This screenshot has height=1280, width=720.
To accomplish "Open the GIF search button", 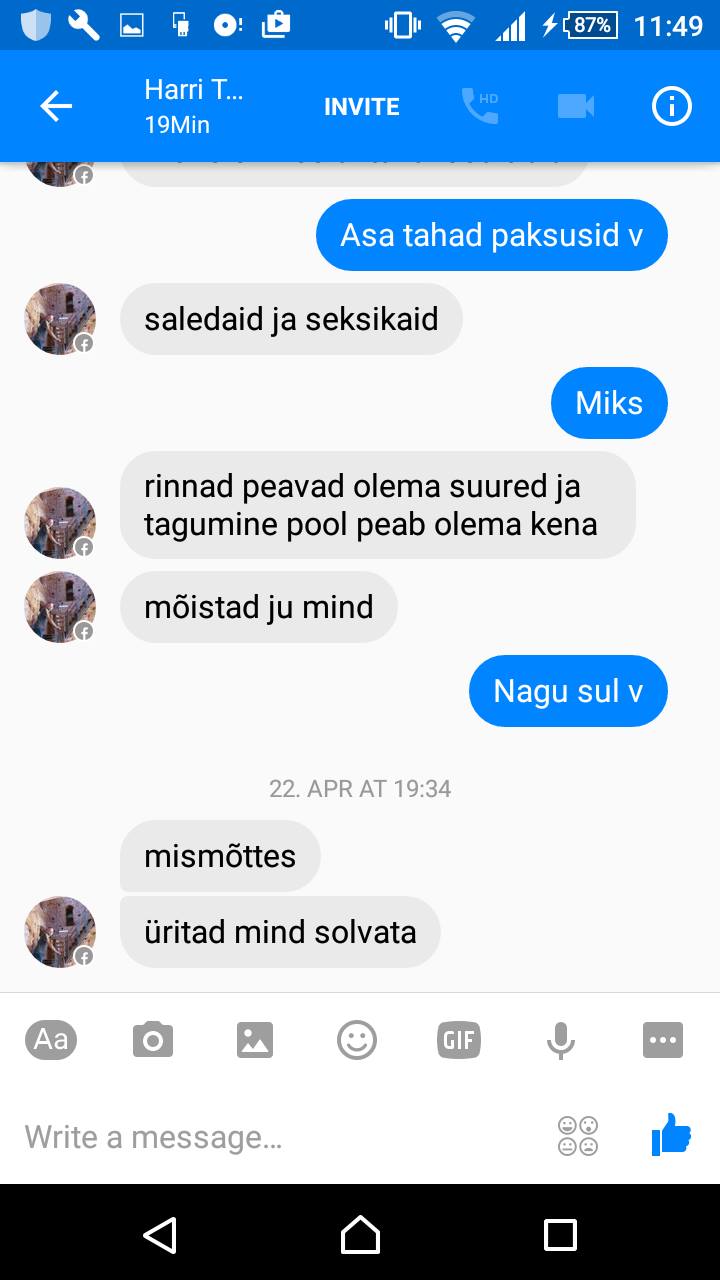I will point(459,1040).
